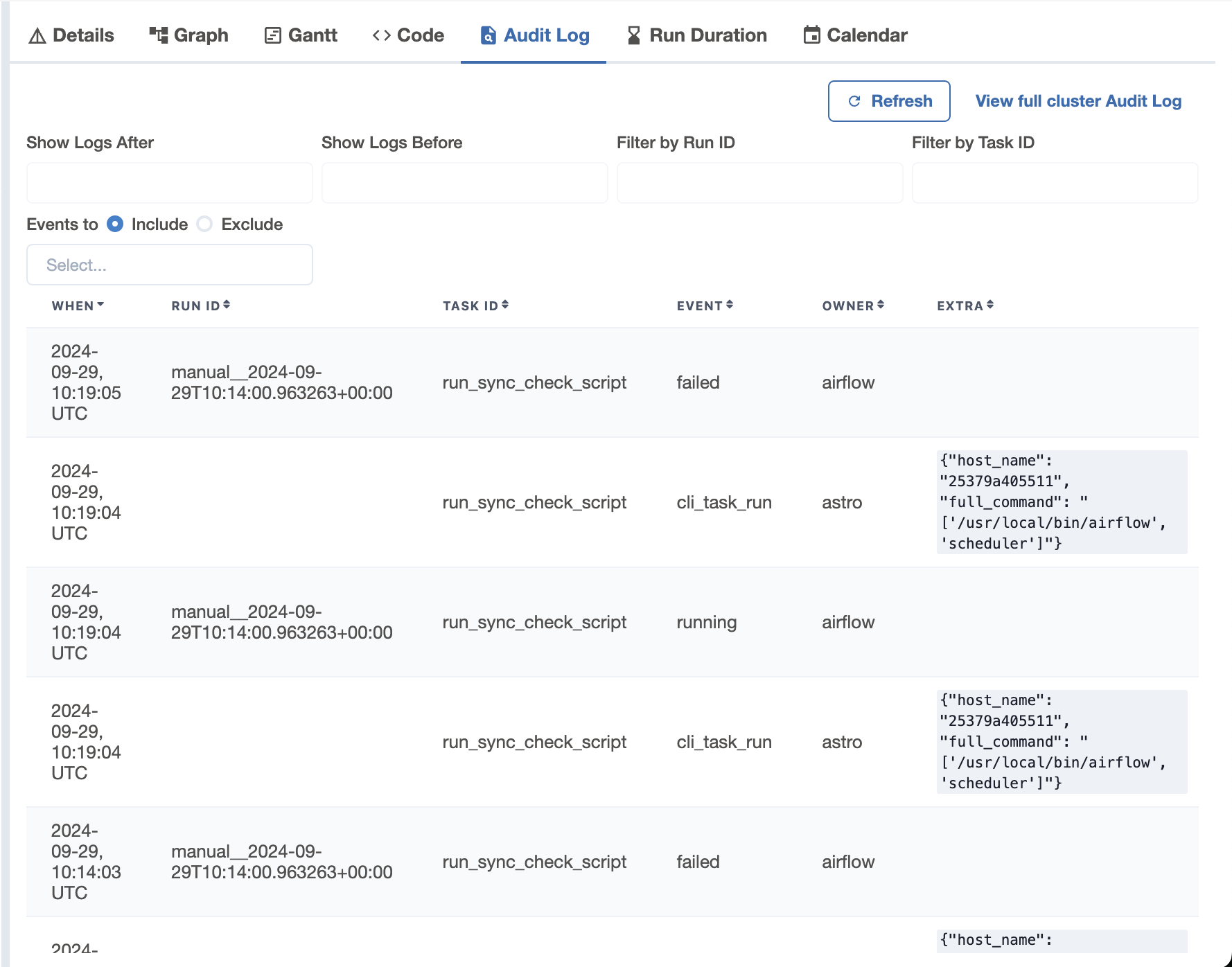
Task: Sort by the WHEN column
Action: [x=78, y=305]
